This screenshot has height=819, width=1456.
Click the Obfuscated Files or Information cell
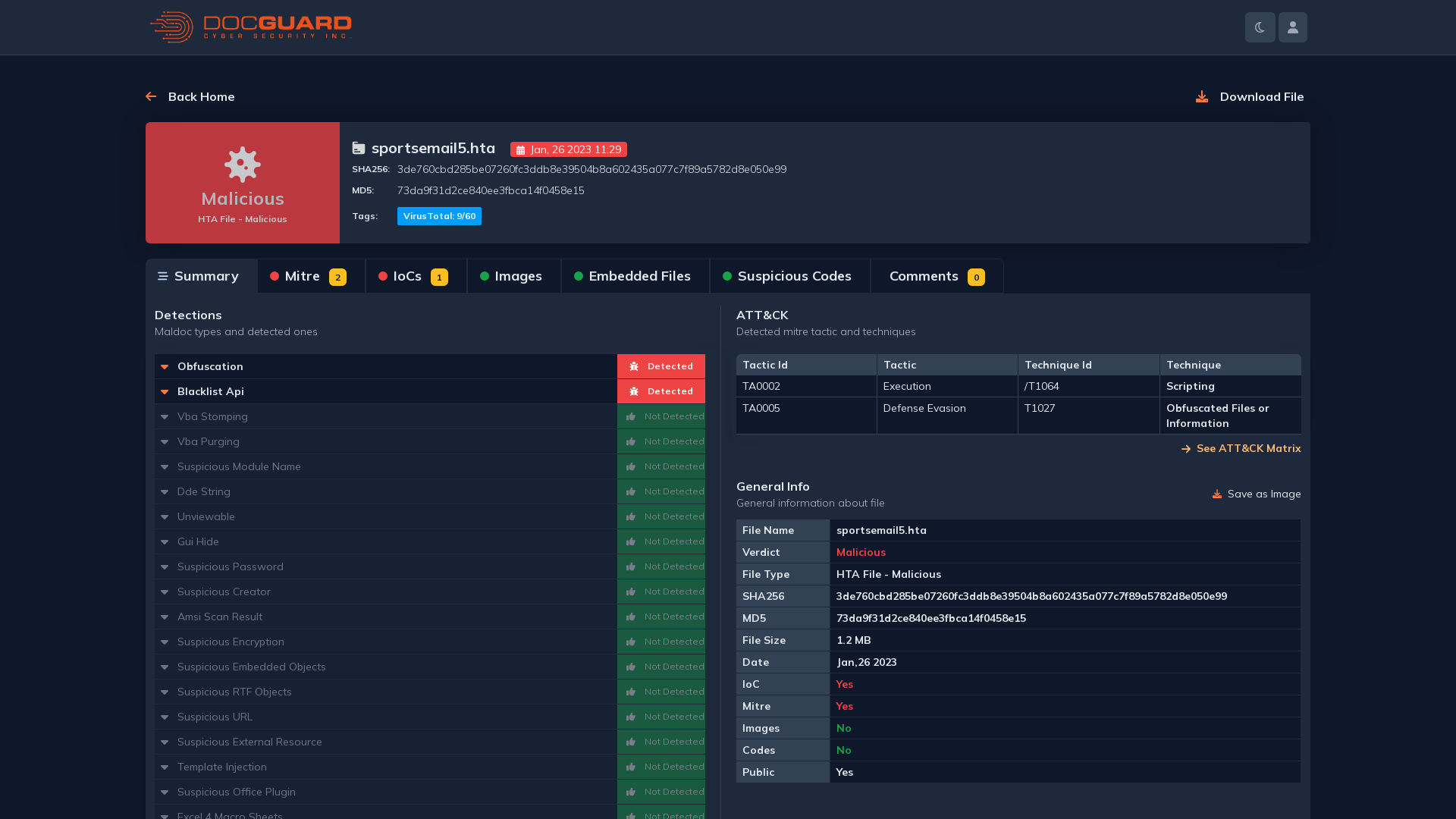point(1230,416)
